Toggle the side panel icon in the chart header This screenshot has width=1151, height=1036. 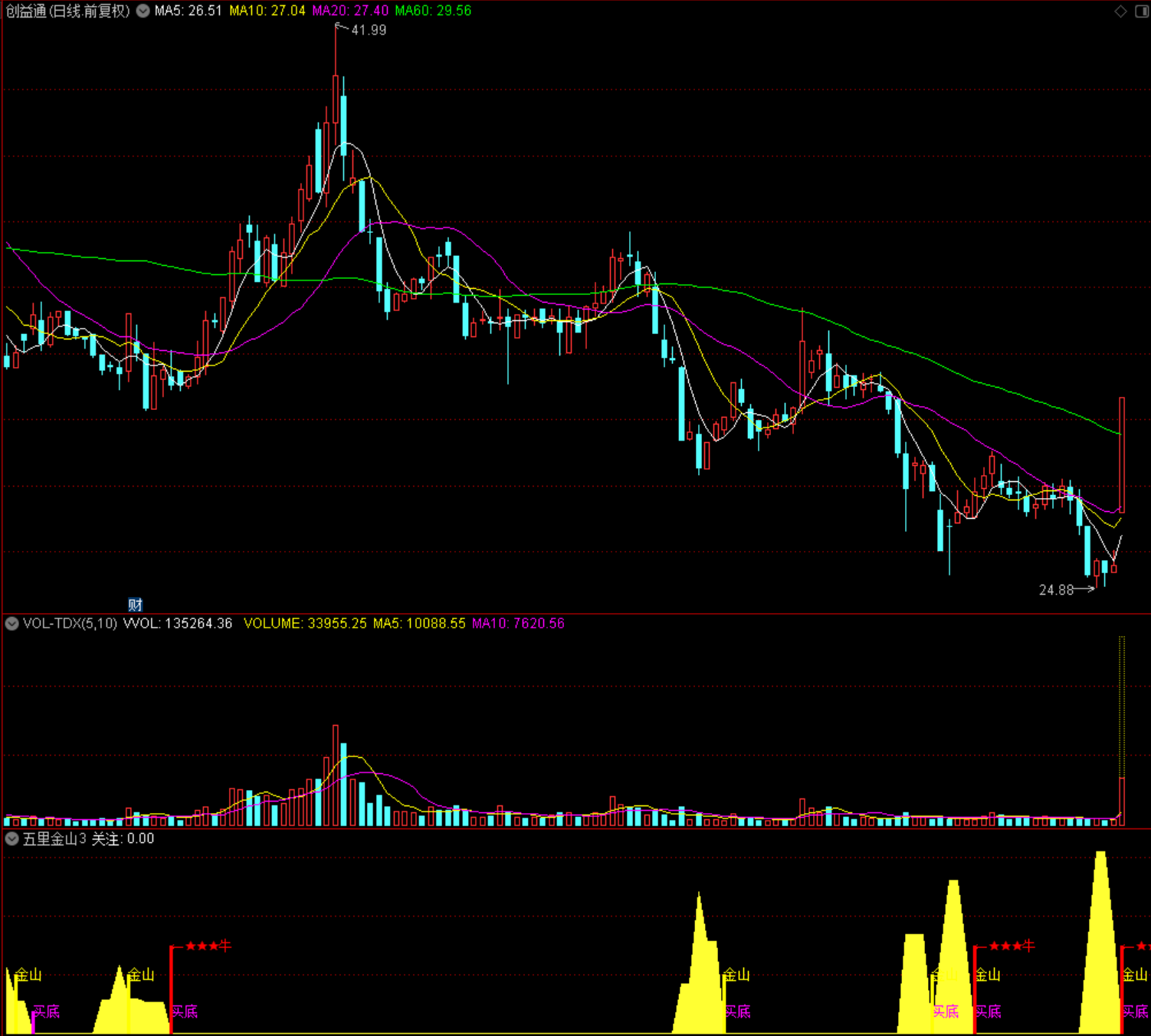(1141, 11)
